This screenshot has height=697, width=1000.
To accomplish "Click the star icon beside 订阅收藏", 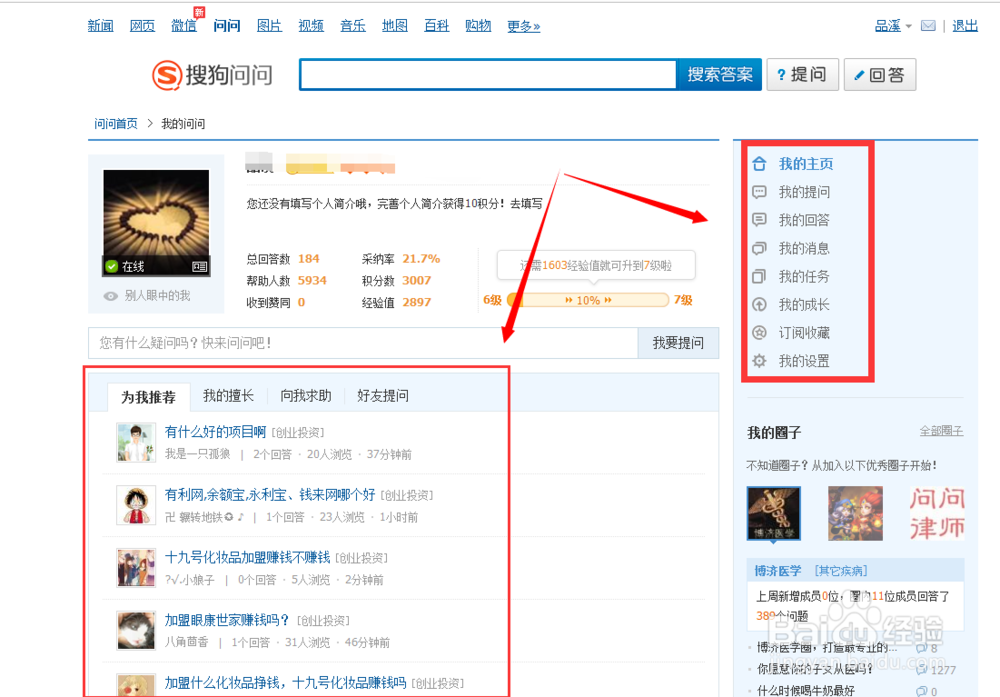I will pyautogui.click(x=759, y=332).
